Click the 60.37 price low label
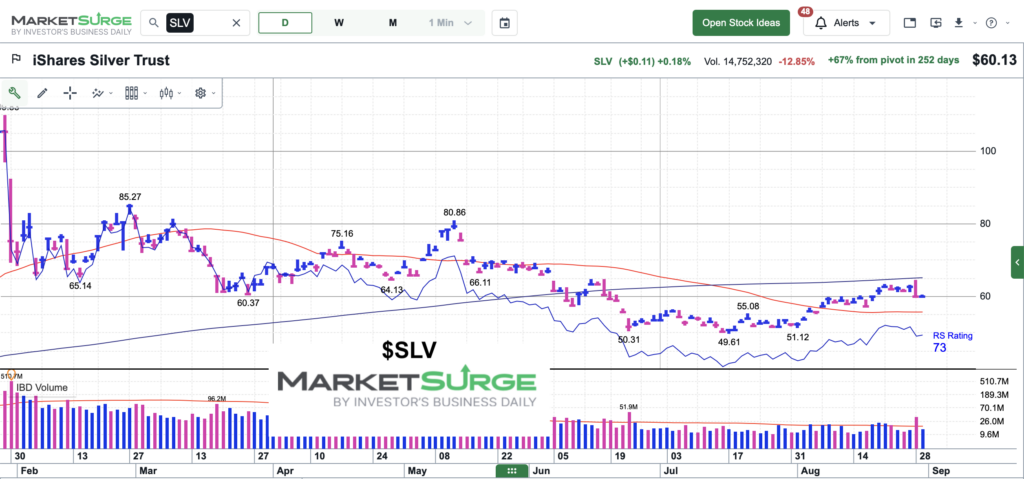The height and width of the screenshot is (479, 1024). point(249,303)
